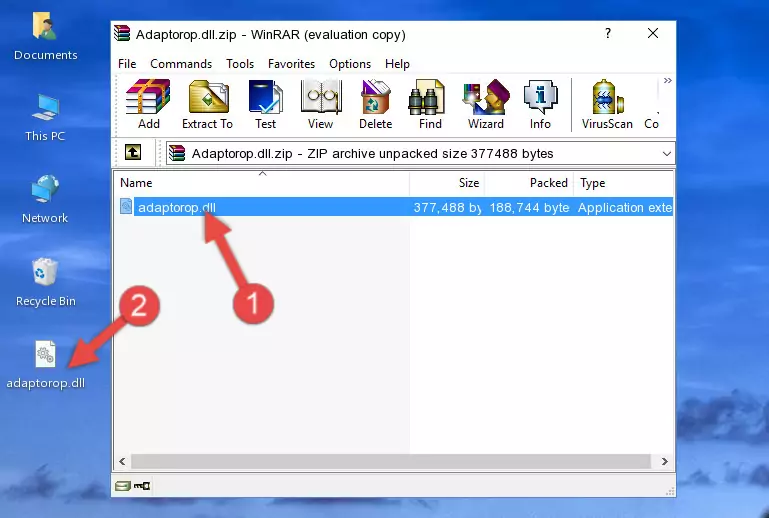
Task: Go up one folder level
Action: 133,153
